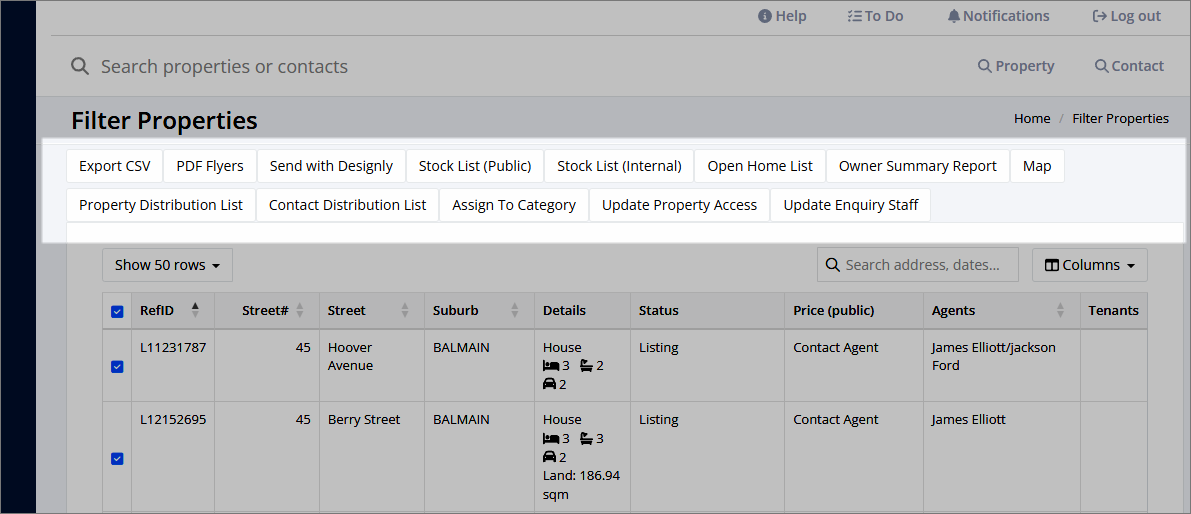
Task: Sort table by RefID arrows
Action: (195, 310)
